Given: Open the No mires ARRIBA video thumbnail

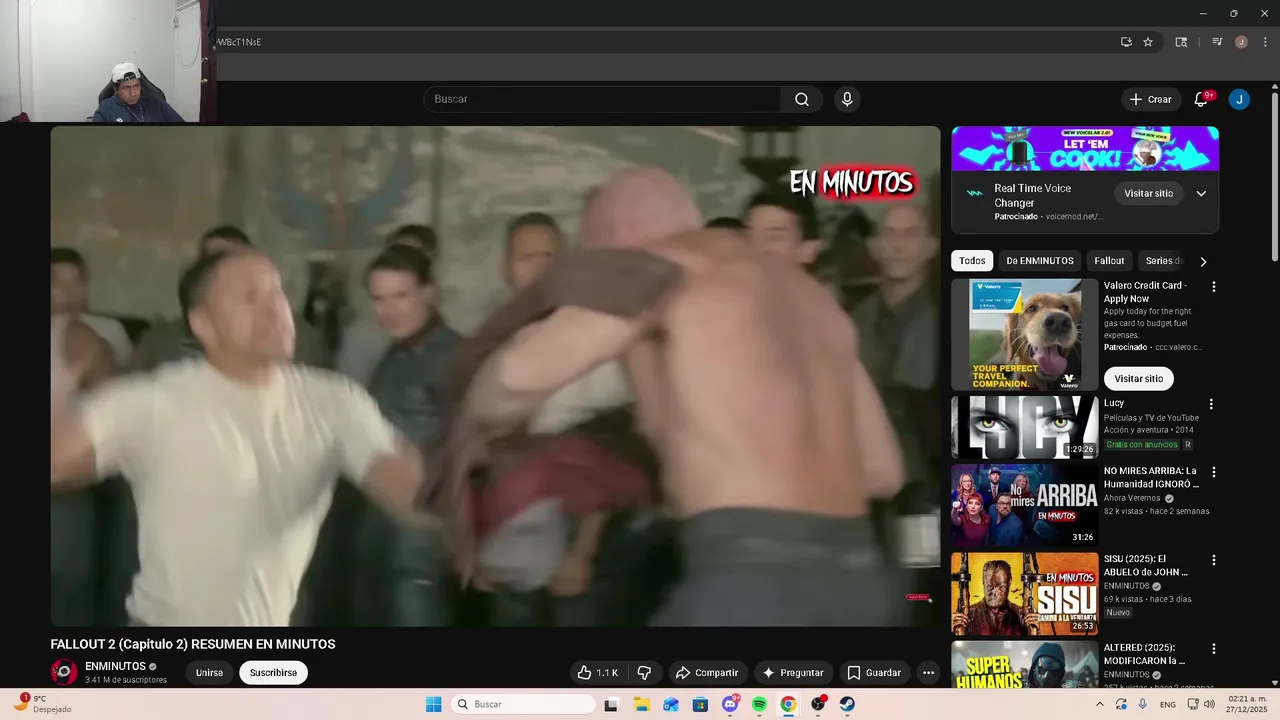Looking at the screenshot, I should coord(1024,505).
